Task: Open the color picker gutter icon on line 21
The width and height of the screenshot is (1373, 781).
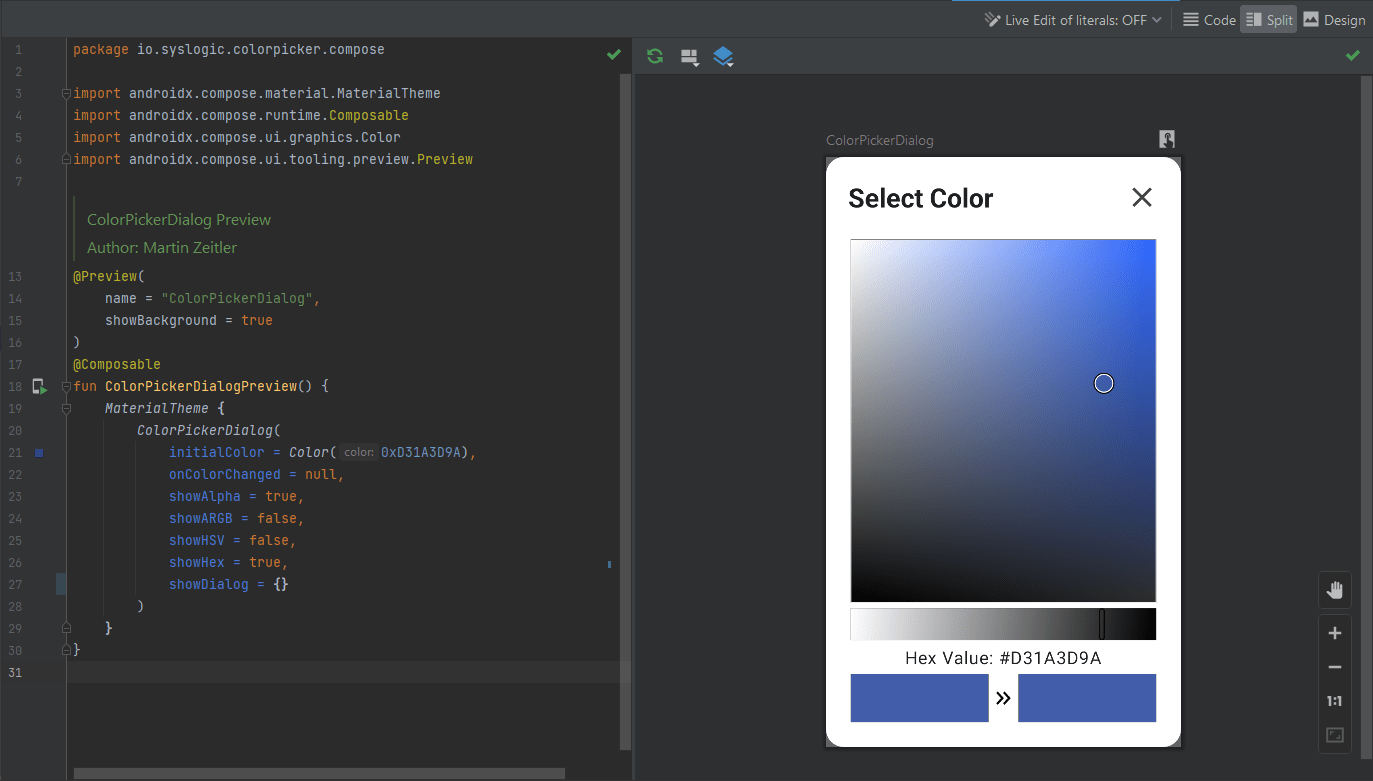Action: coord(39,452)
